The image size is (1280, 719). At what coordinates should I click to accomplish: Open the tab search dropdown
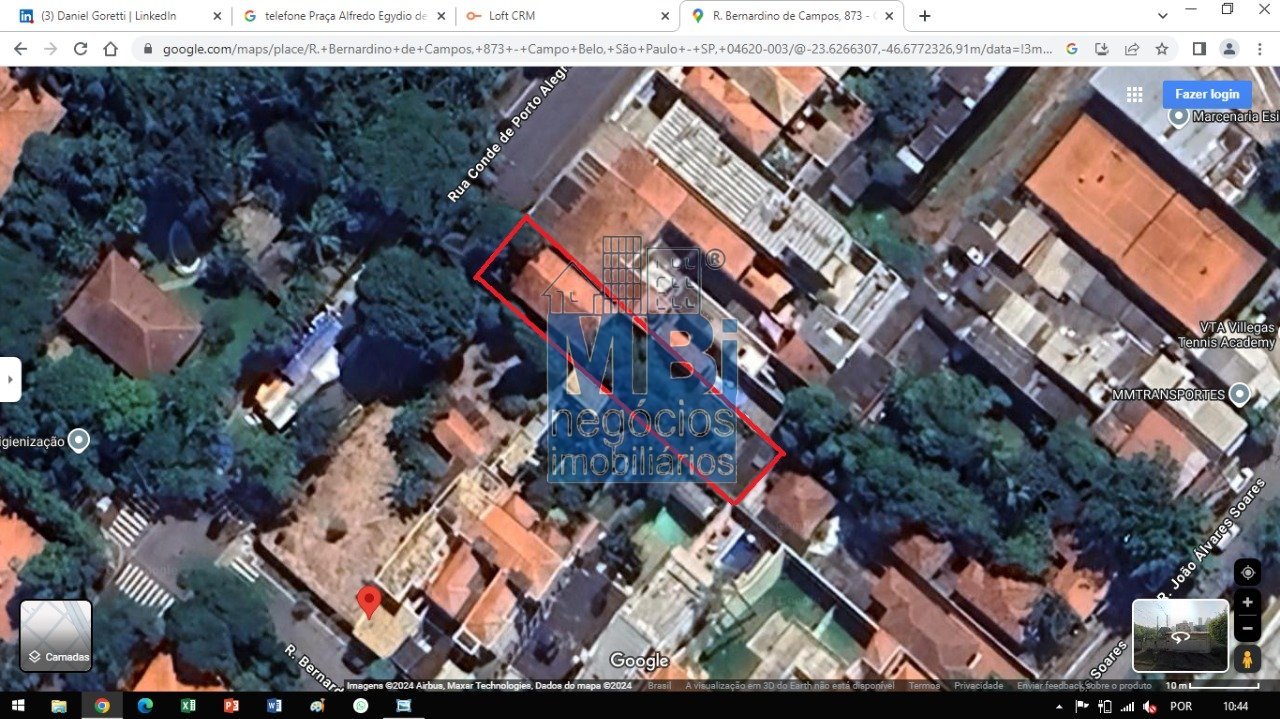[1162, 16]
